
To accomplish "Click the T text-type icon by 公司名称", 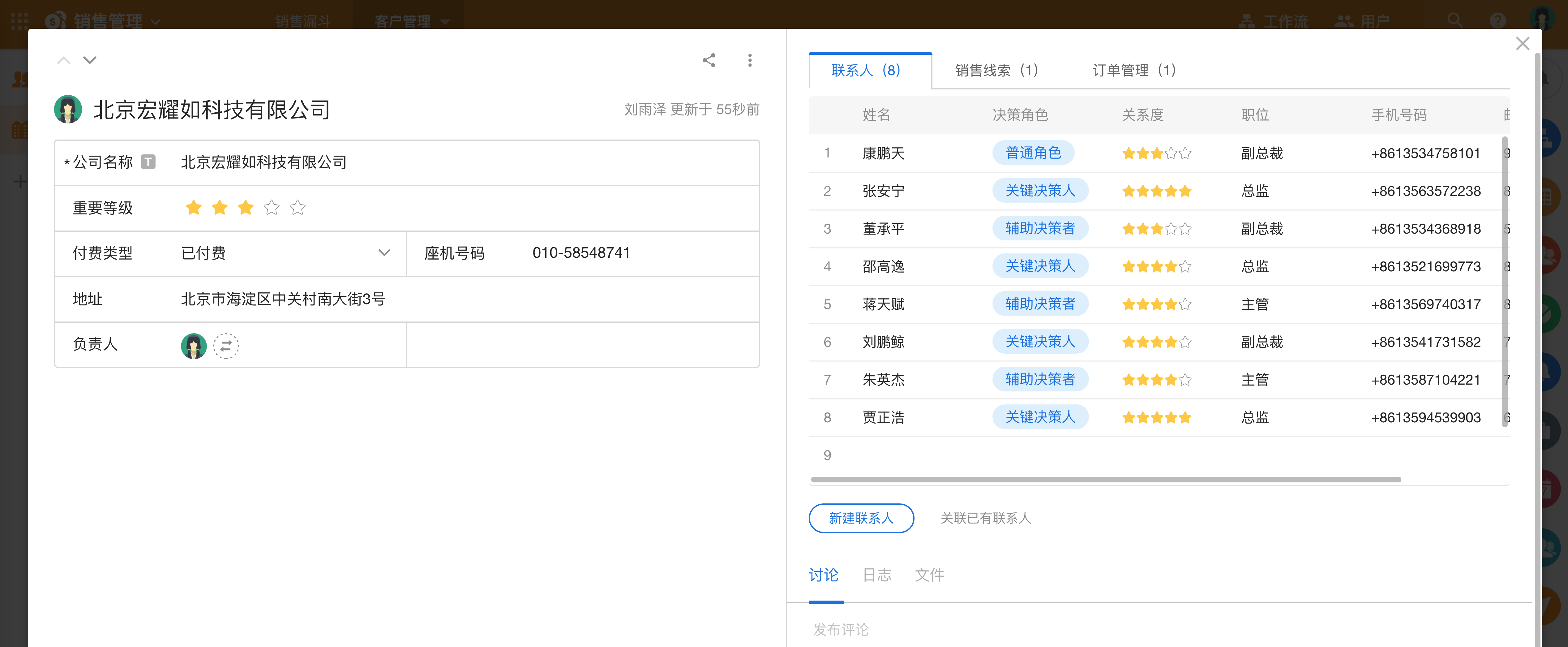I will coord(148,162).
